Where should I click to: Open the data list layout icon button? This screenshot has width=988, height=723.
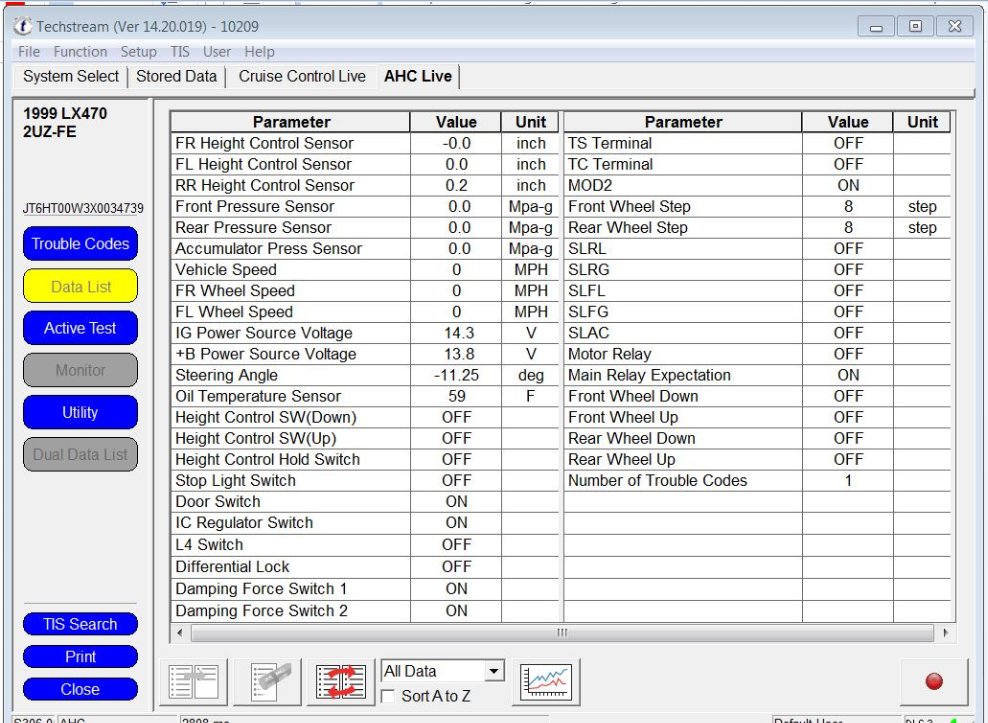[x=193, y=681]
